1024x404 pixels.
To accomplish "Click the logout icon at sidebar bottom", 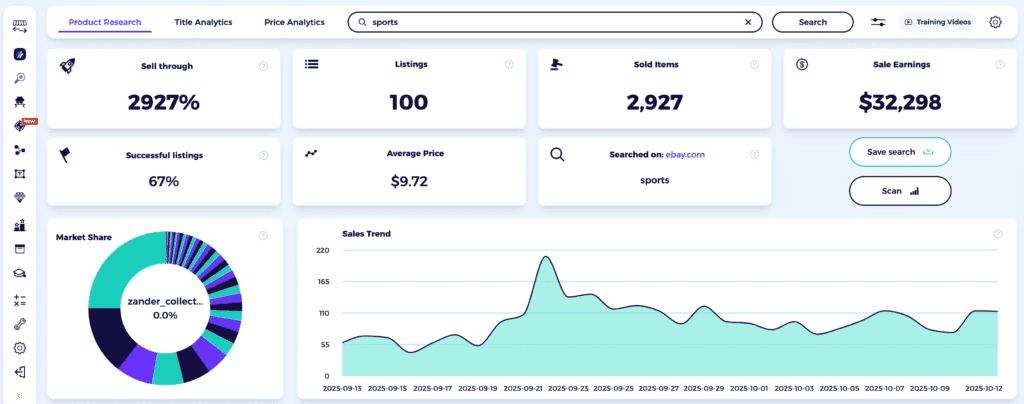I will [x=19, y=373].
